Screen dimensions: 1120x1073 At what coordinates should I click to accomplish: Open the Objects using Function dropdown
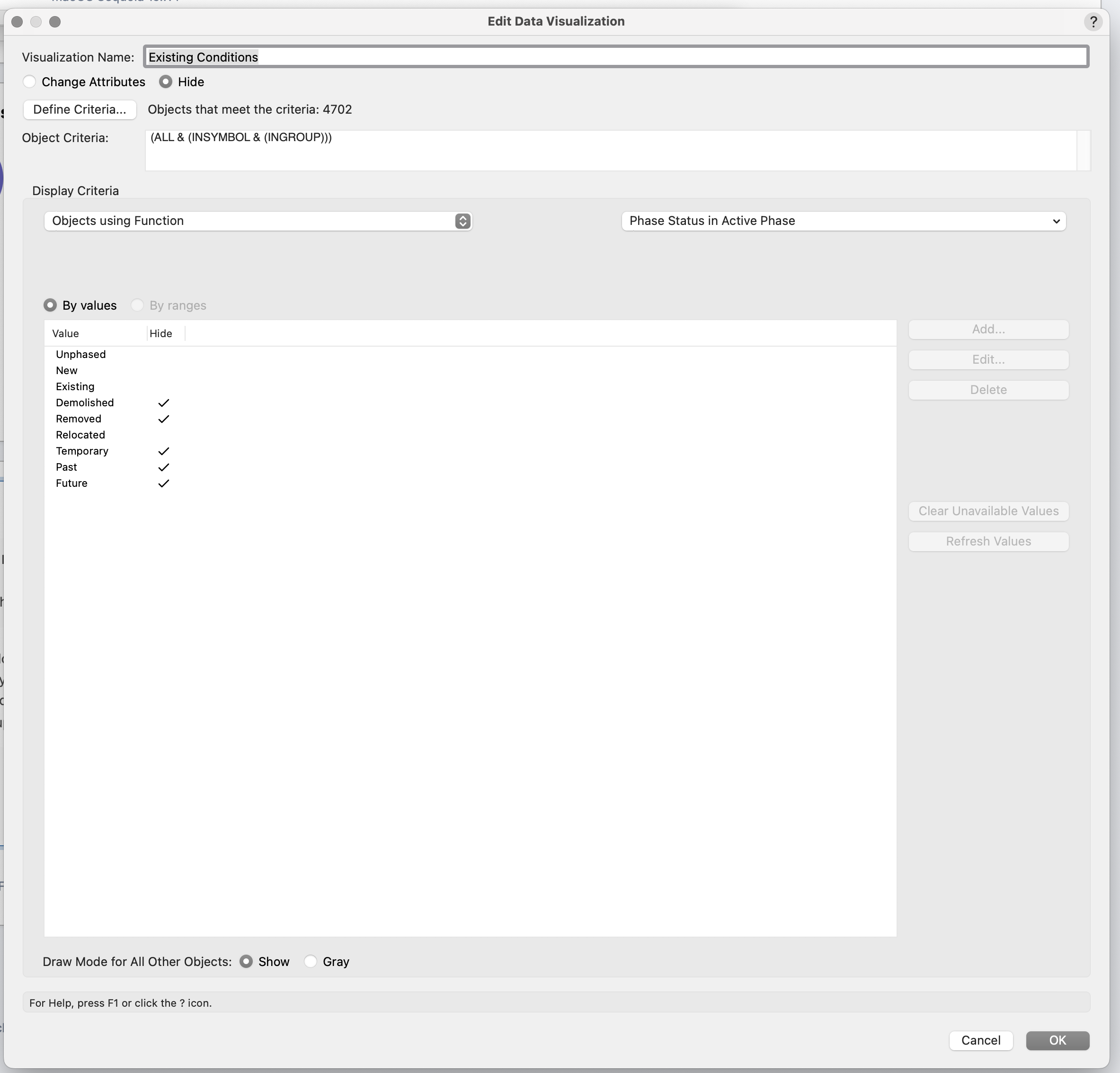pos(258,221)
